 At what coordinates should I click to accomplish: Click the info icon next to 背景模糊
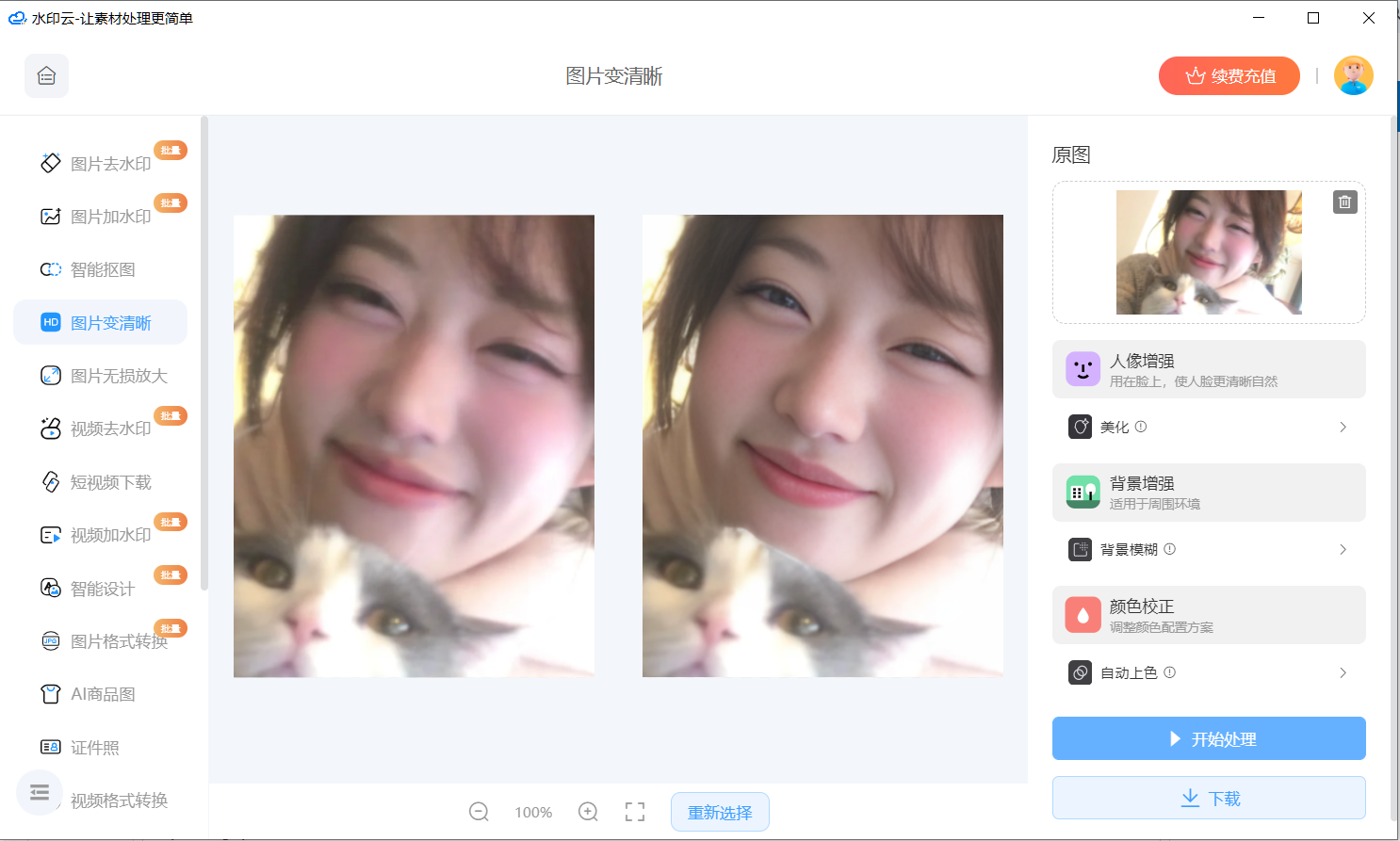(x=1169, y=549)
